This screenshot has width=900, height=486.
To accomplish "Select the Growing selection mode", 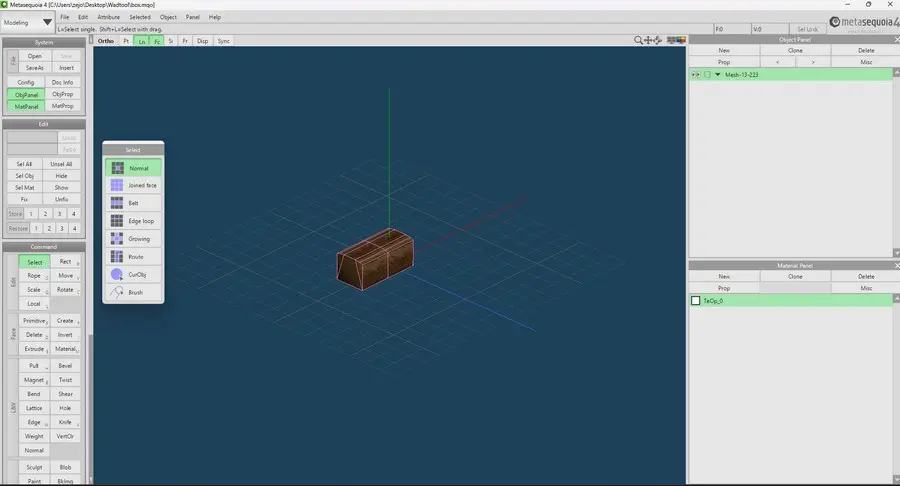I will coord(133,239).
